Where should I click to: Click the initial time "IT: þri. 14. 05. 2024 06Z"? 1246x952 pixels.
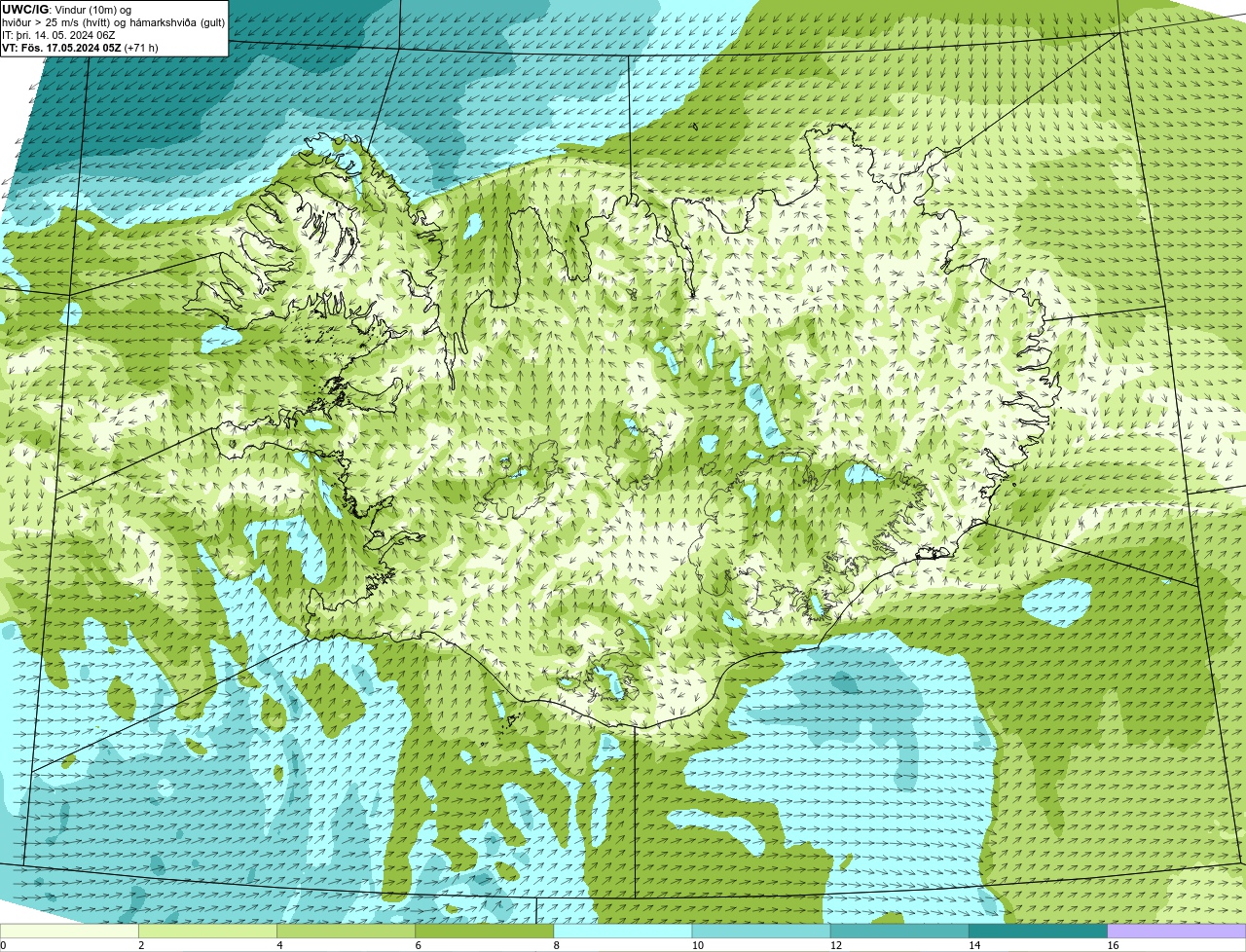tap(60, 35)
